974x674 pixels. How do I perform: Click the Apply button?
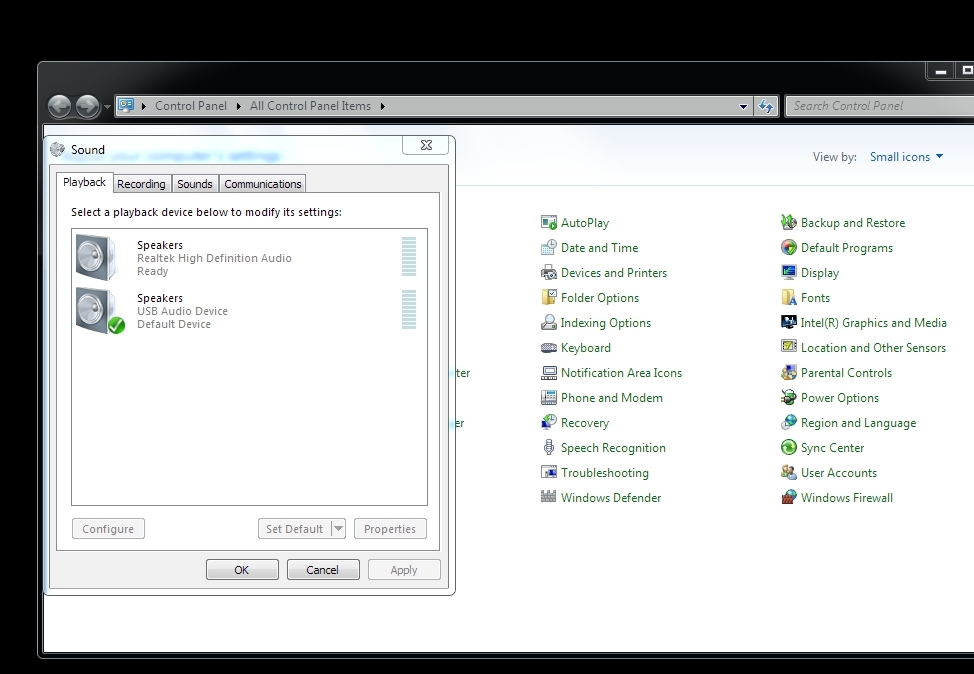(x=404, y=570)
